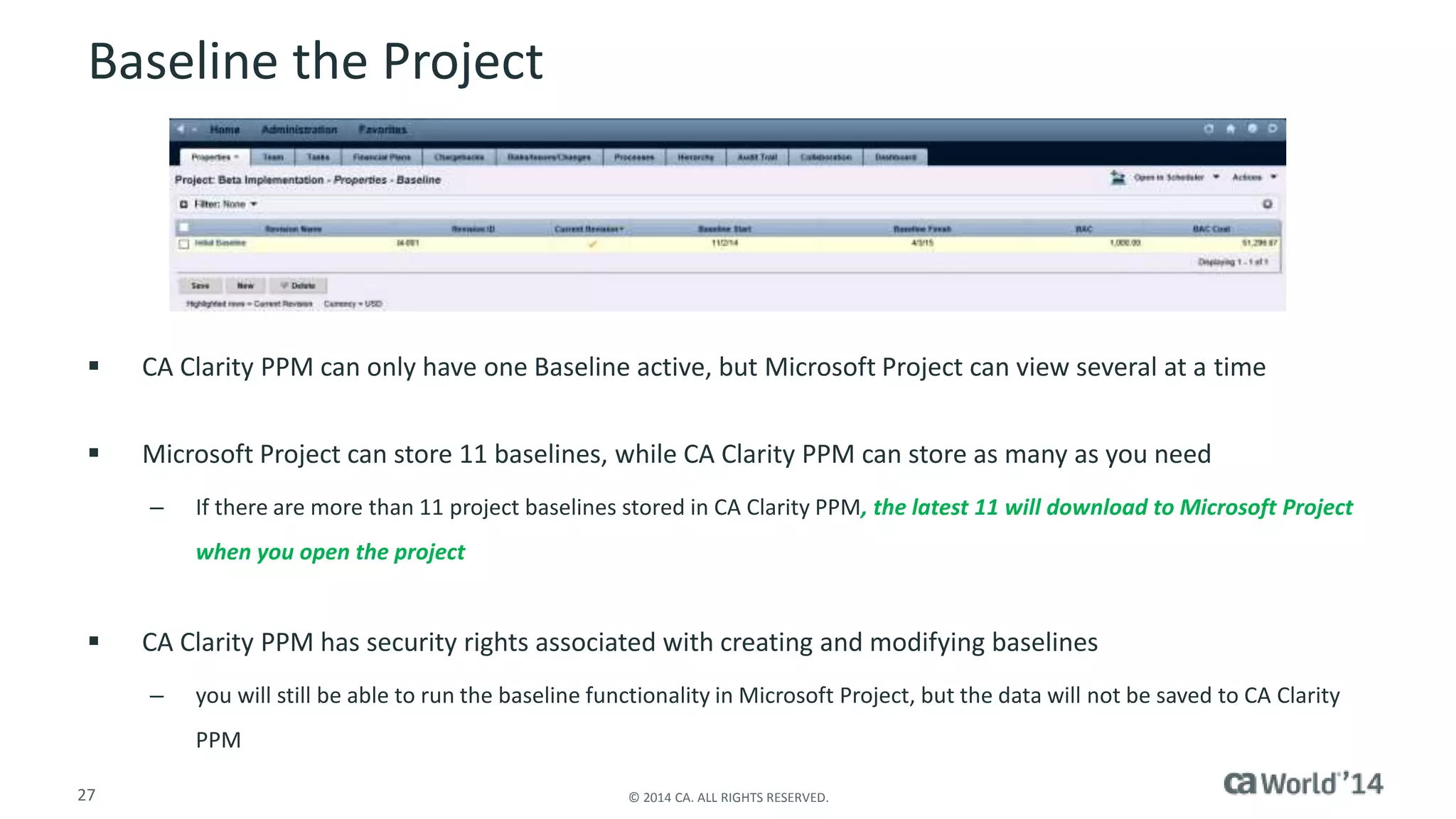Screen dimensions: 1456x819
Task: Click the BAC column header
Action: point(1083,229)
